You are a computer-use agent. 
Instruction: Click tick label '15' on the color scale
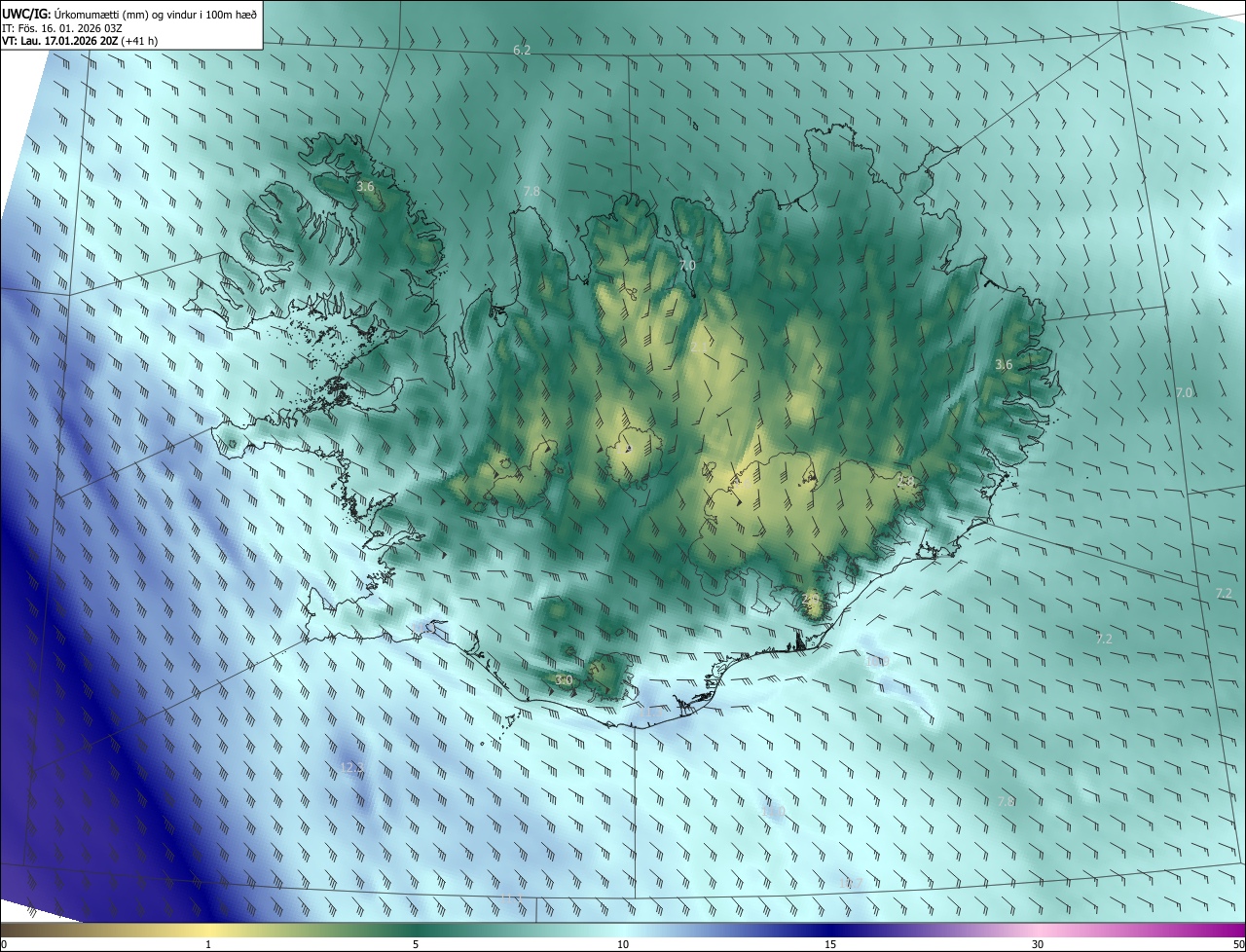[x=830, y=945]
